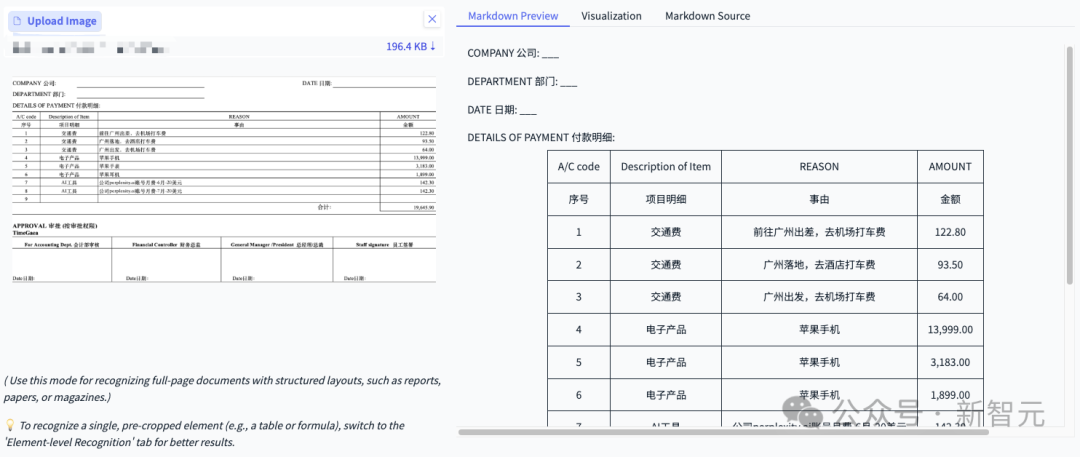
Task: Click the lightbulb tip icon
Action: (9, 425)
